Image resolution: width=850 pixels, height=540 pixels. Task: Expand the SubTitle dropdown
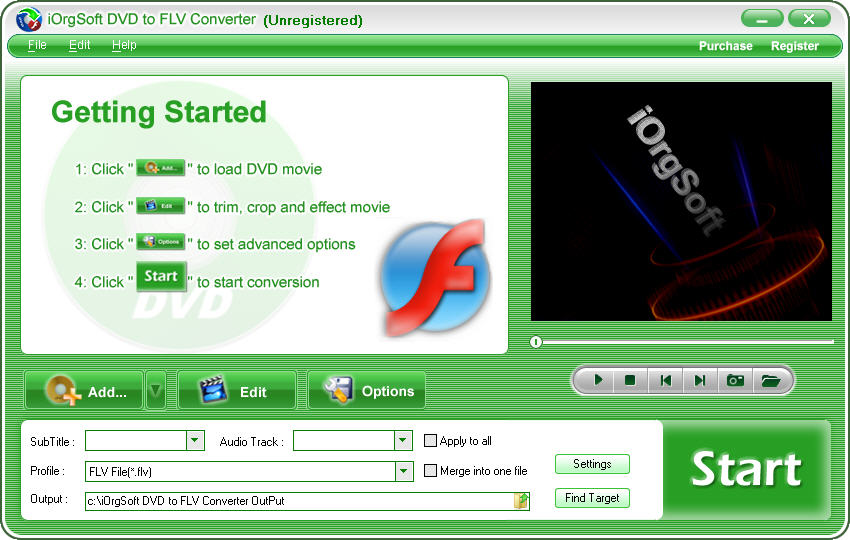point(195,441)
